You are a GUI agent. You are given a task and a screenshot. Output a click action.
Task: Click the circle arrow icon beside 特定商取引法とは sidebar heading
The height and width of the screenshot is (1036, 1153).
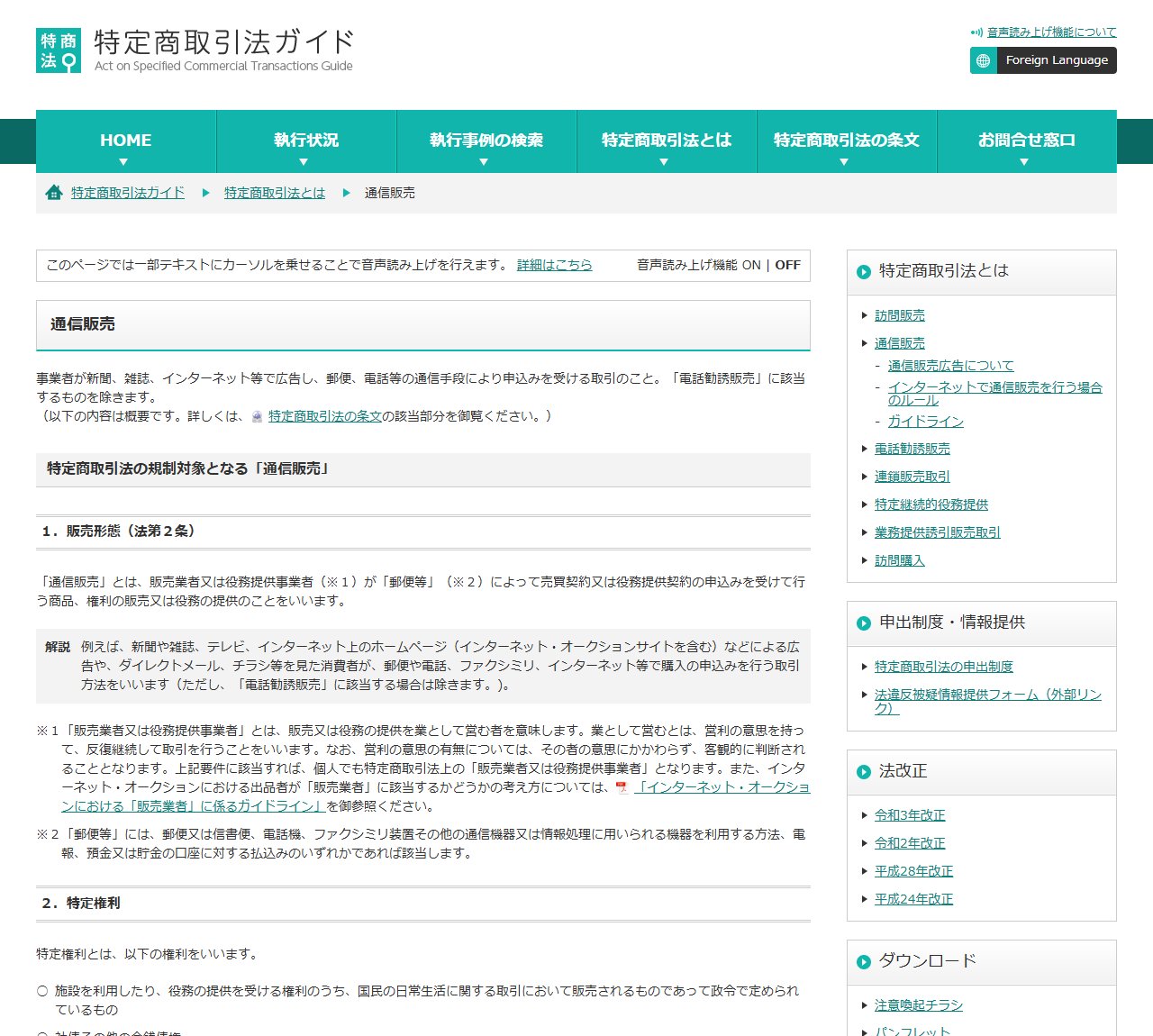pos(864,272)
